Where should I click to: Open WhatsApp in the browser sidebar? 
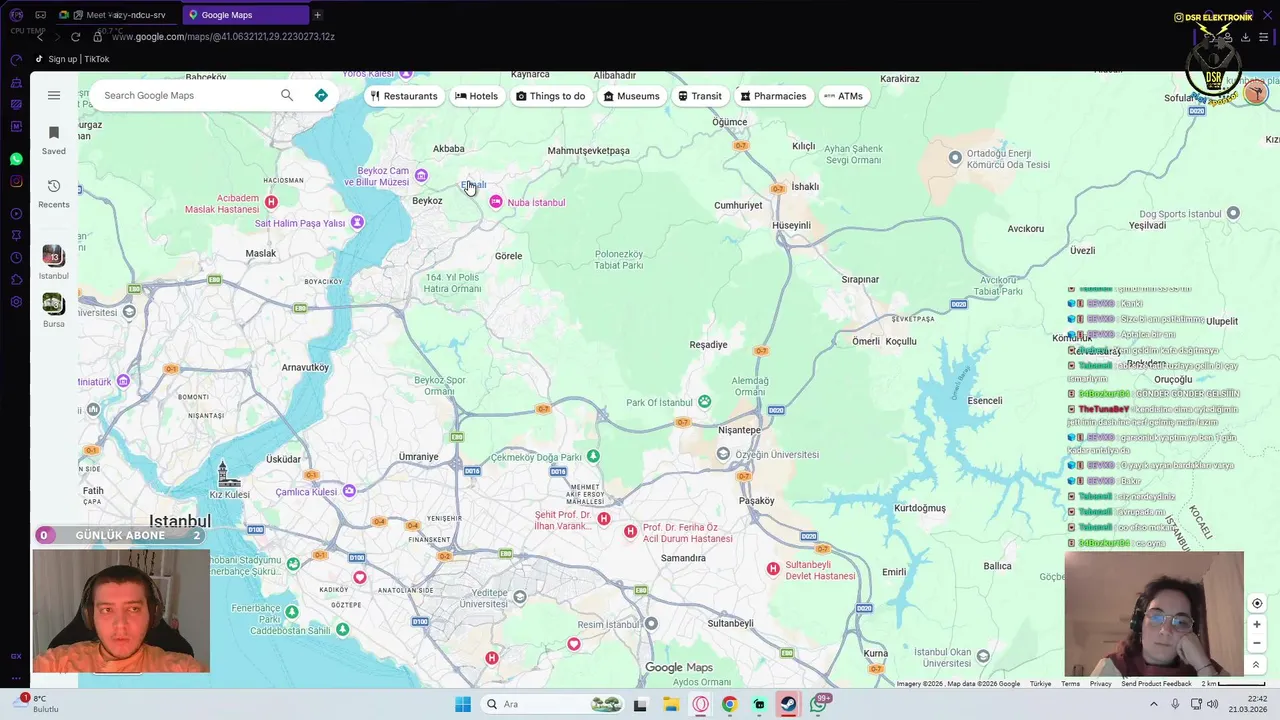pyautogui.click(x=16, y=159)
